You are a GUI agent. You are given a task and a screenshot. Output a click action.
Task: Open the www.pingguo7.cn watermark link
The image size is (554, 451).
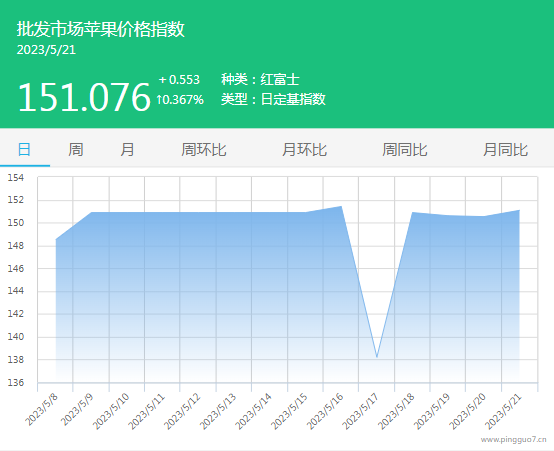click(x=513, y=439)
